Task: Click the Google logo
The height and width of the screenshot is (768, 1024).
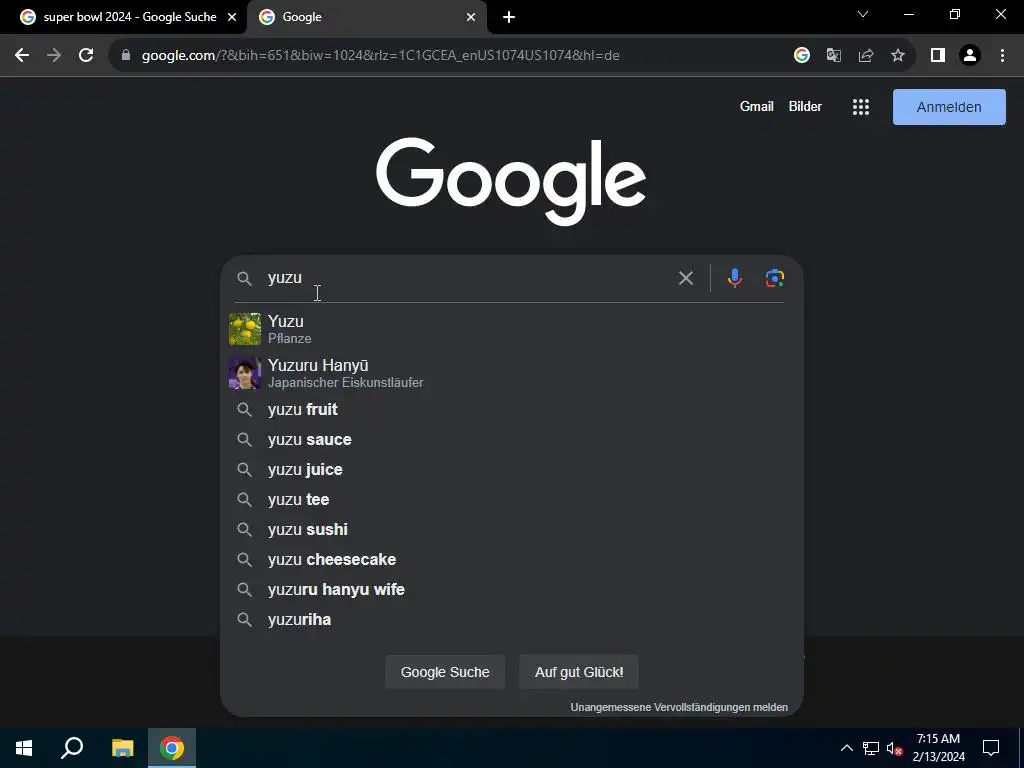Action: (511, 181)
